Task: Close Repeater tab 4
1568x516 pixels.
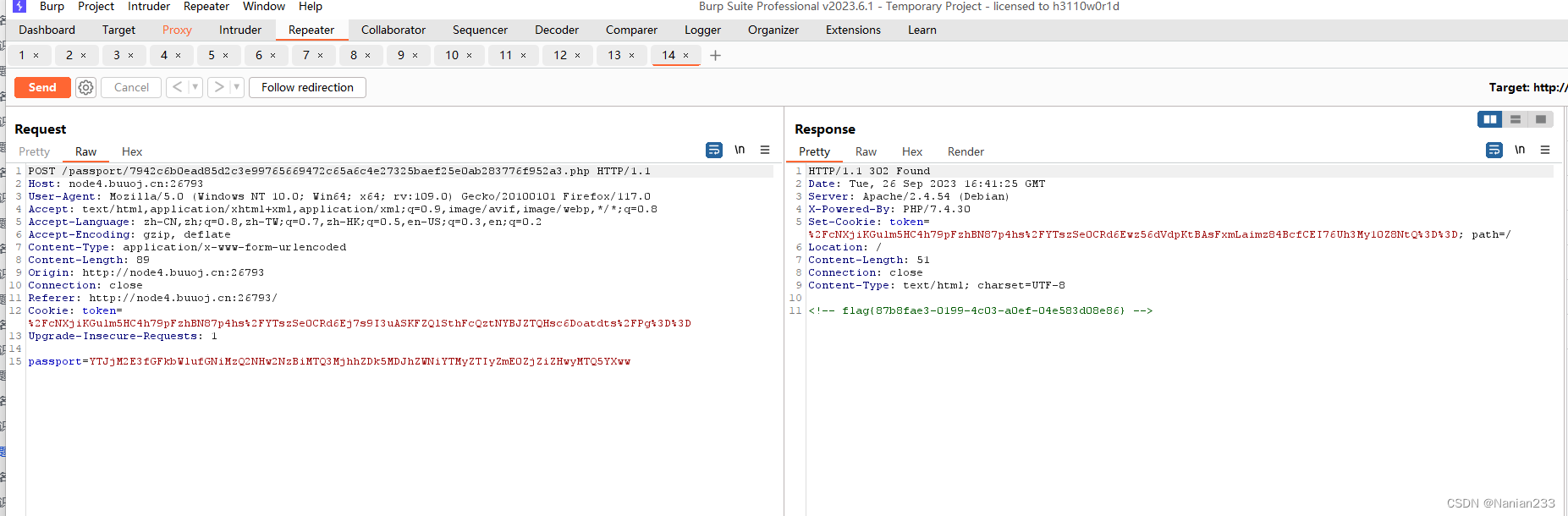Action: 179,56
